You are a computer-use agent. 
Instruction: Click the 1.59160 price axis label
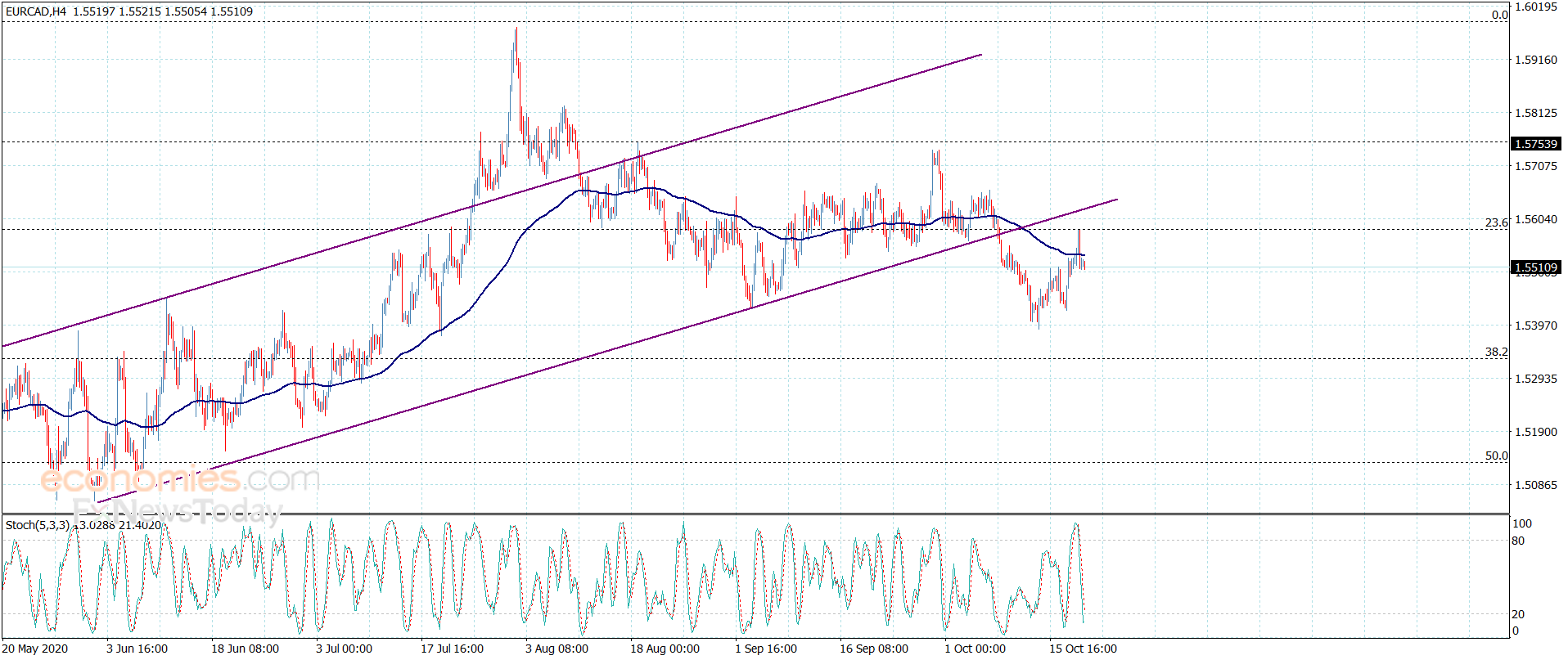(x=1536, y=60)
